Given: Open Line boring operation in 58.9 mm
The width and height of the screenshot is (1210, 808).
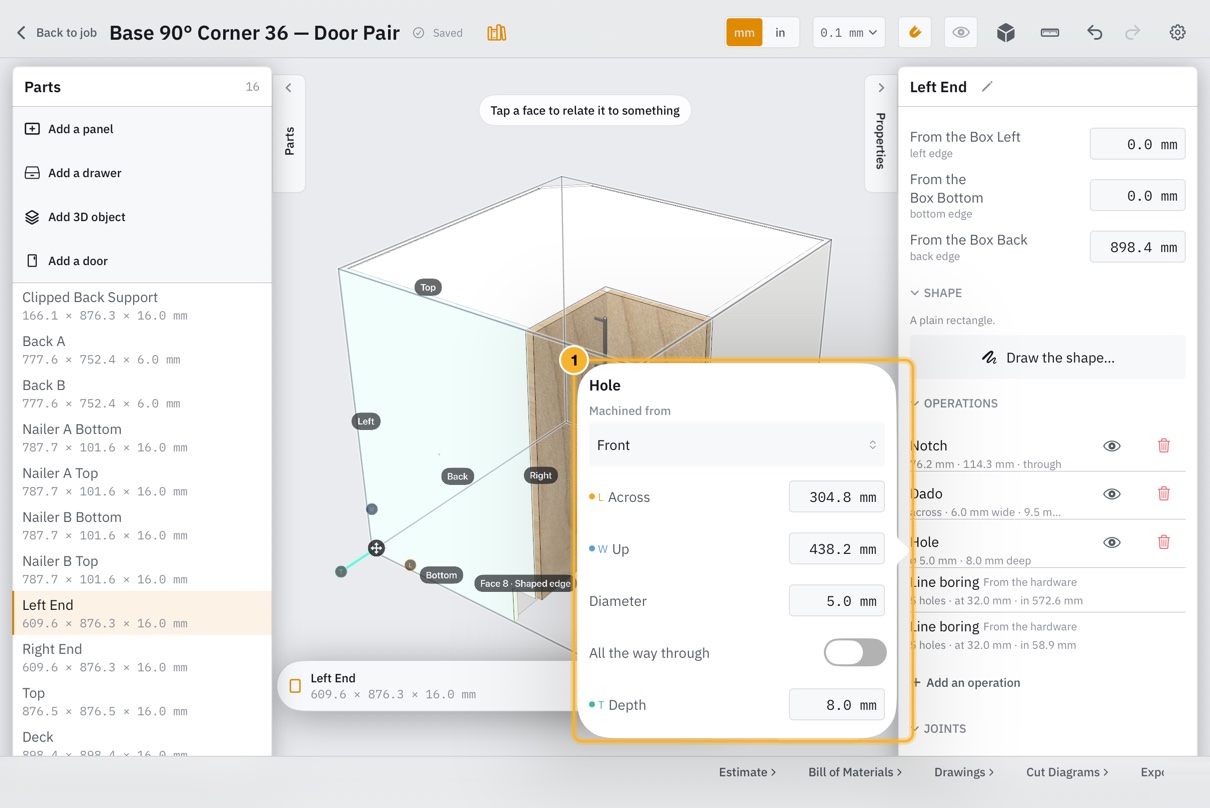Looking at the screenshot, I should (x=1048, y=635).
